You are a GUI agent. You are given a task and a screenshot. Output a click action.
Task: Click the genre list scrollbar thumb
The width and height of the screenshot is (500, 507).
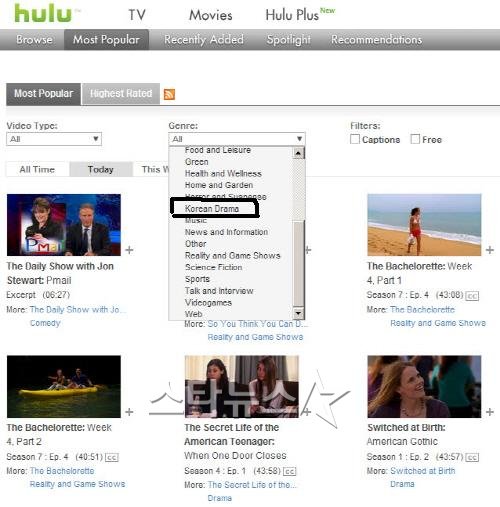(298, 263)
